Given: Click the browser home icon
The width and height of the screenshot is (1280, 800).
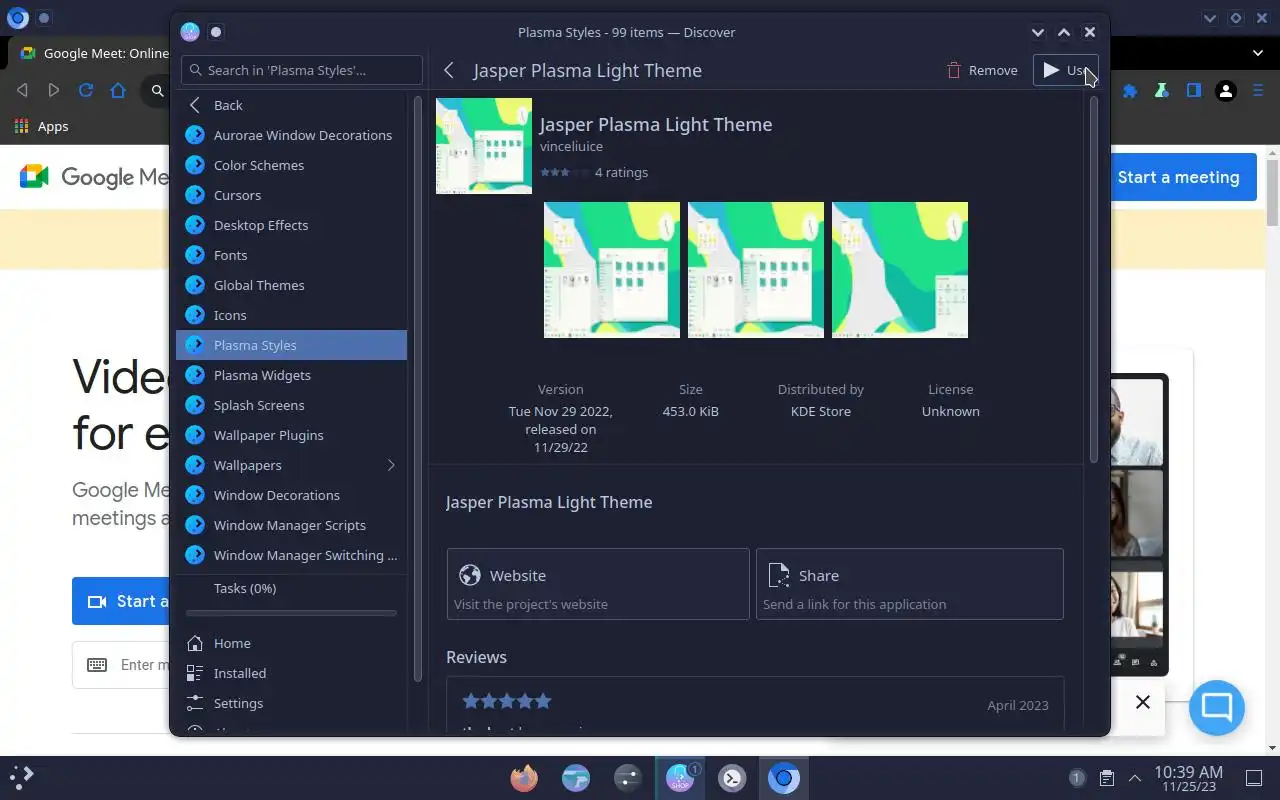Looking at the screenshot, I should [x=118, y=91].
